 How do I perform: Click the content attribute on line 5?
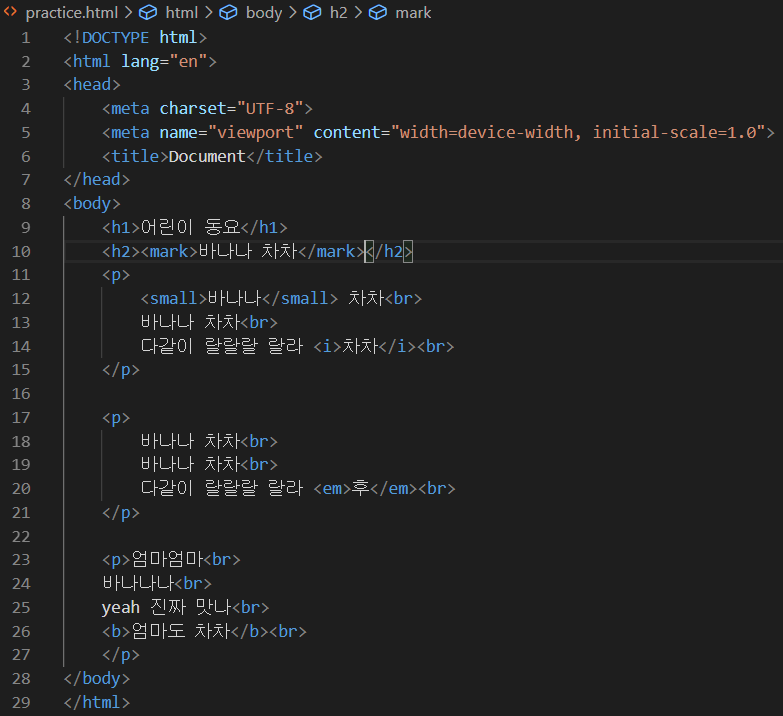[347, 132]
